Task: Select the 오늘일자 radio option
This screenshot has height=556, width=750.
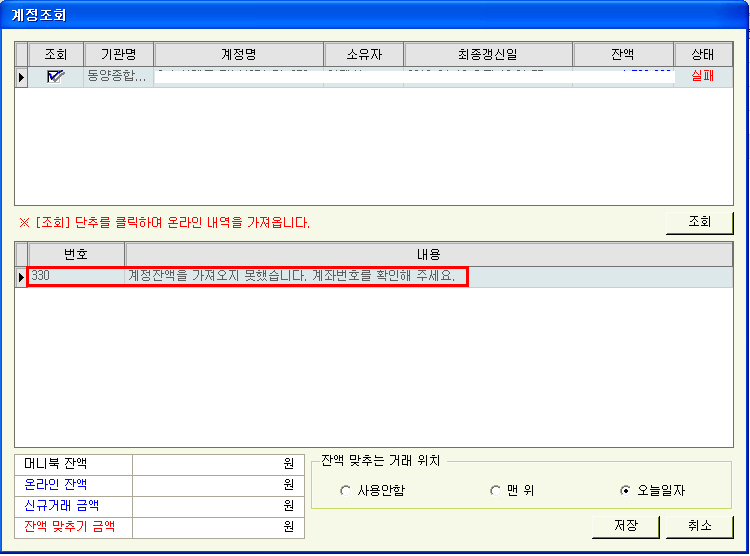Action: pos(626,491)
